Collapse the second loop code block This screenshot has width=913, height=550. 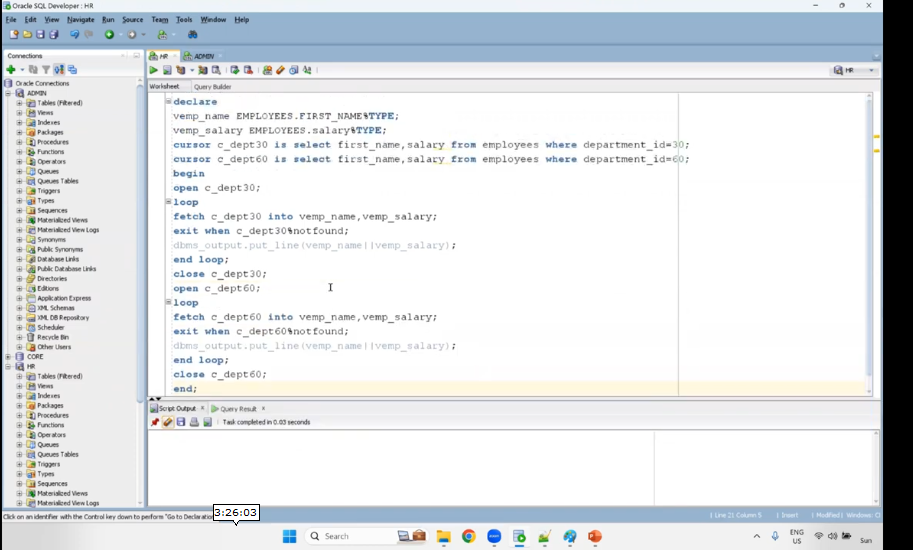(168, 302)
